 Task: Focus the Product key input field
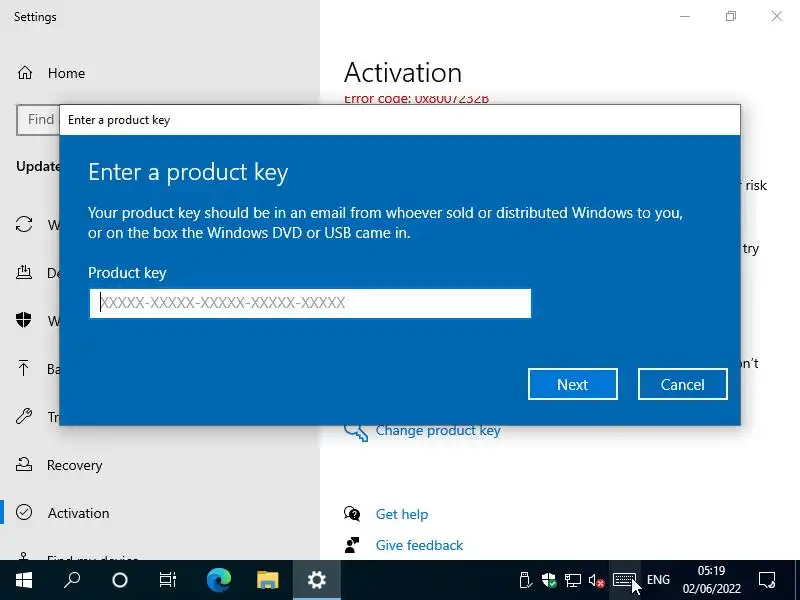(310, 303)
